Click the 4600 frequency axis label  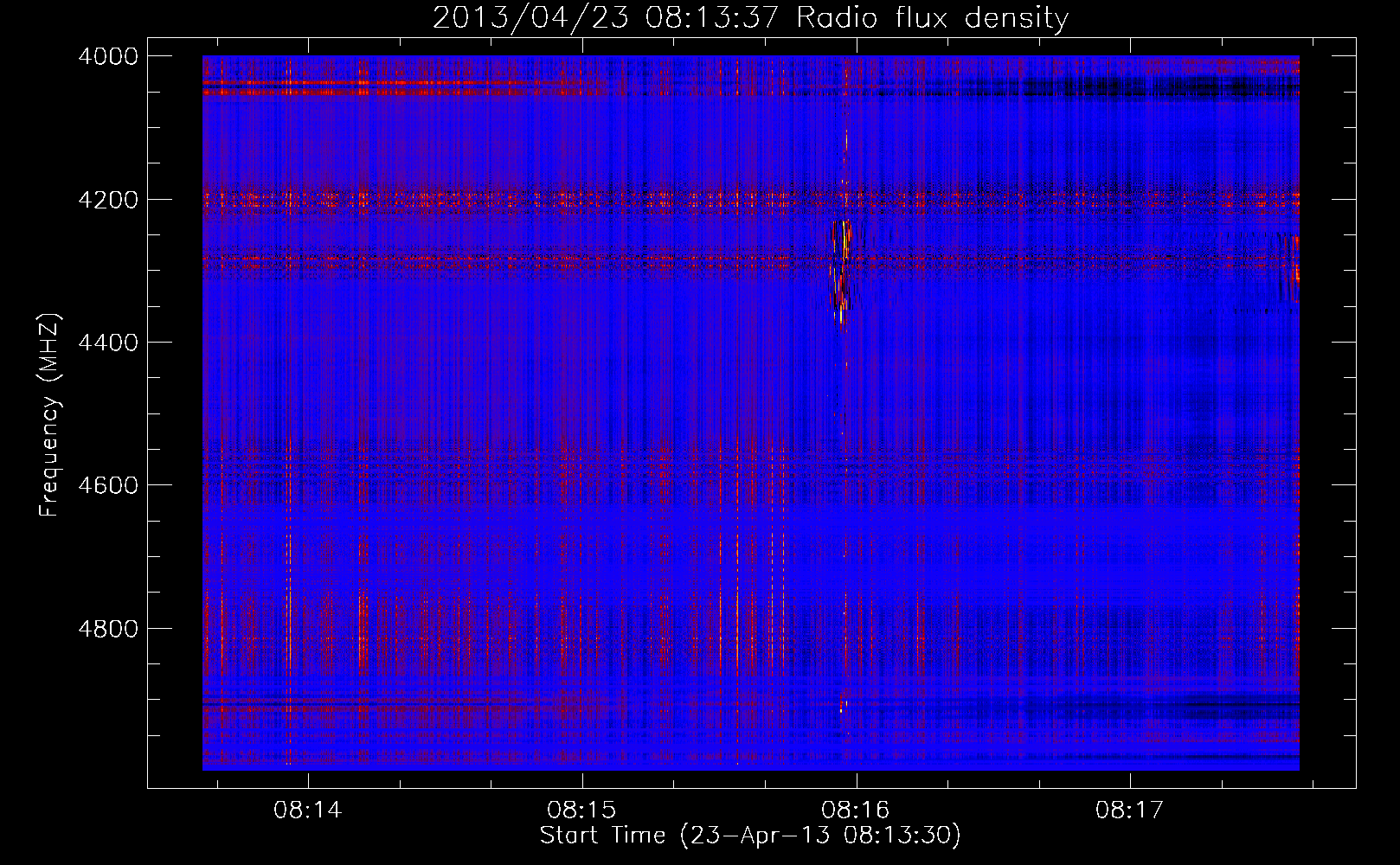coord(108,485)
